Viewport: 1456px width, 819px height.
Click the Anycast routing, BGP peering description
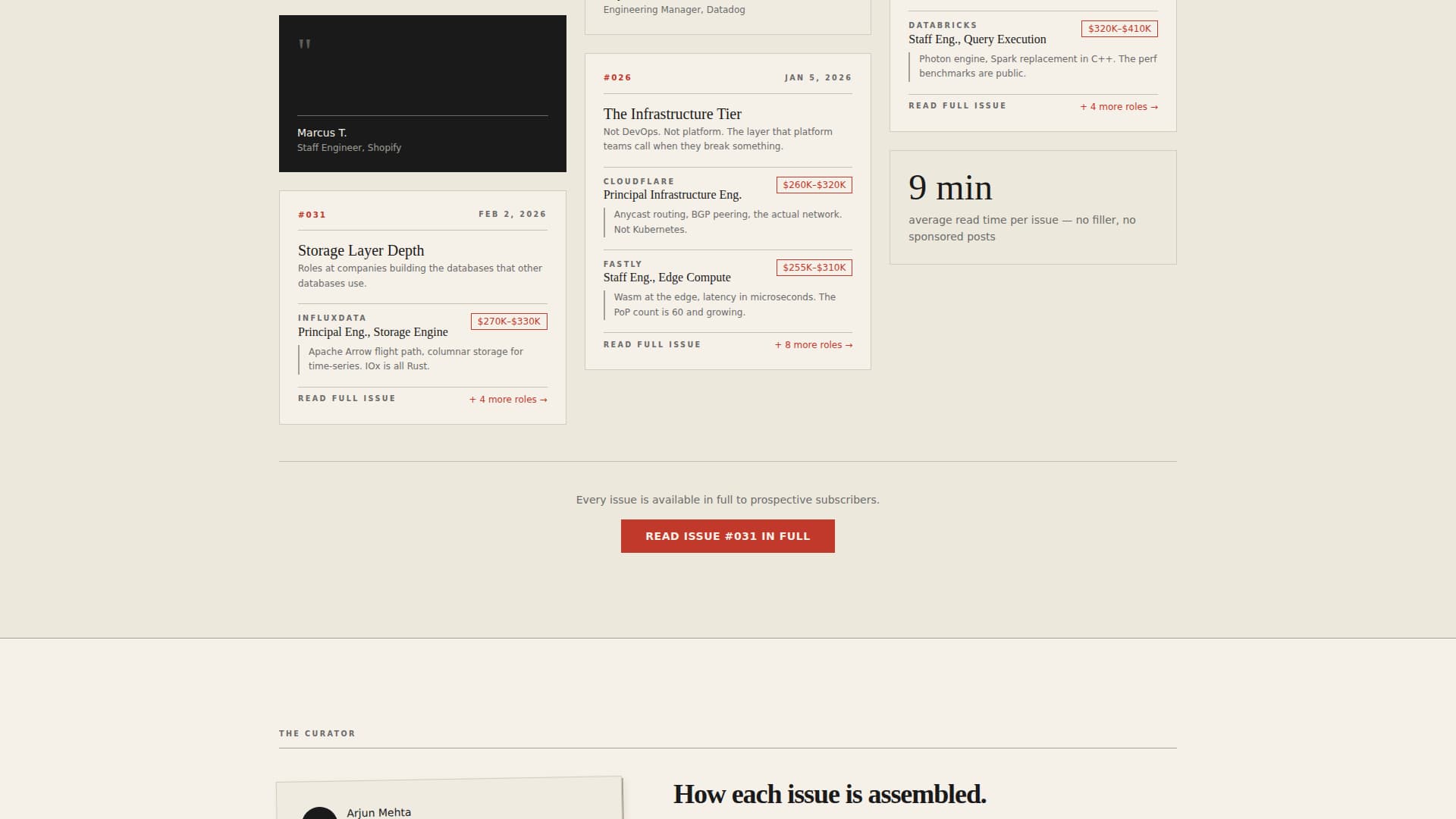[x=727, y=222]
